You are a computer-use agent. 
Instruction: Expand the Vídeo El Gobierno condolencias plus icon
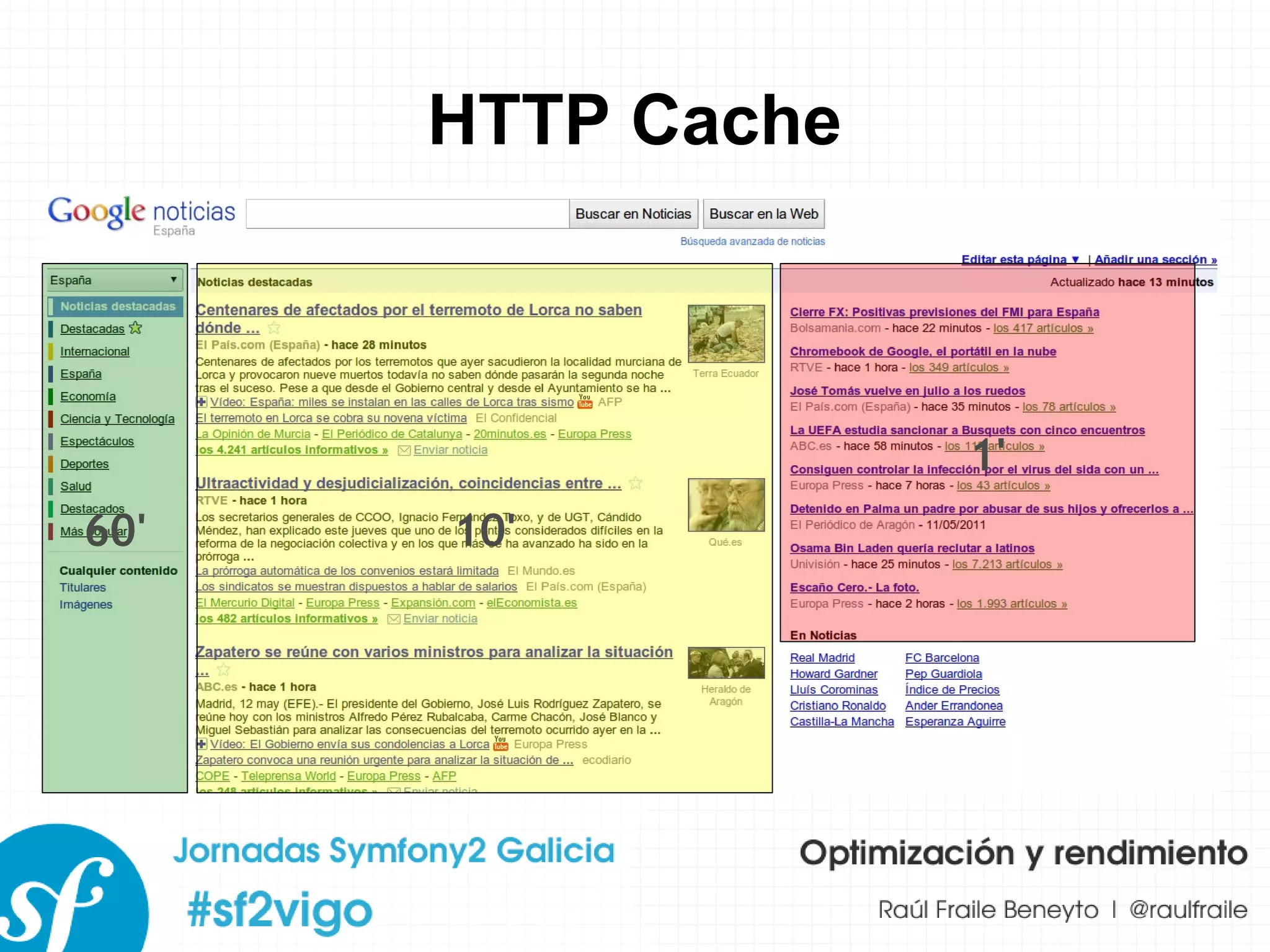point(202,744)
